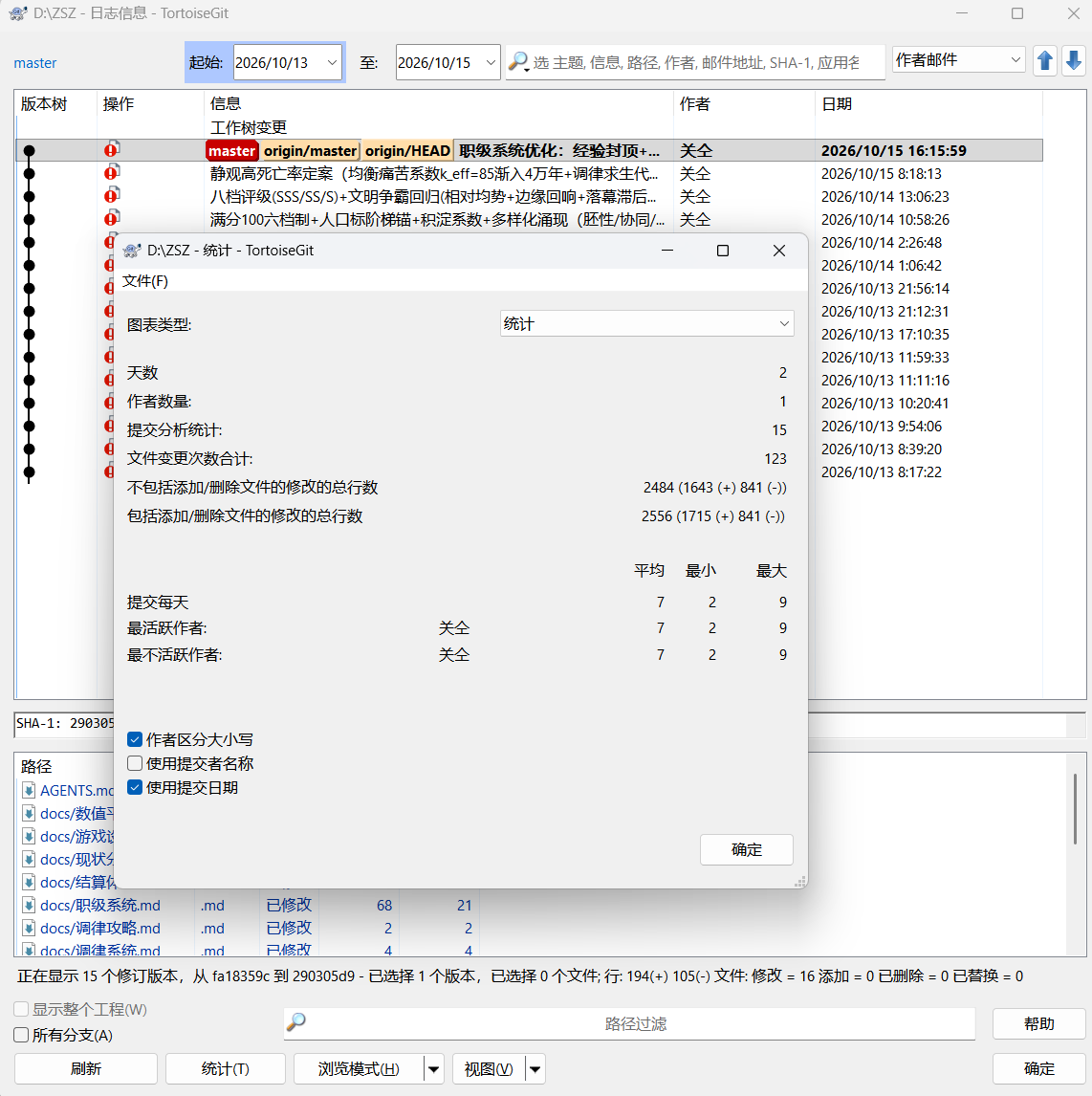The width and height of the screenshot is (1092, 1096).
Task: Open the 文件(F) menu in statistics dialog
Action: 145,281
